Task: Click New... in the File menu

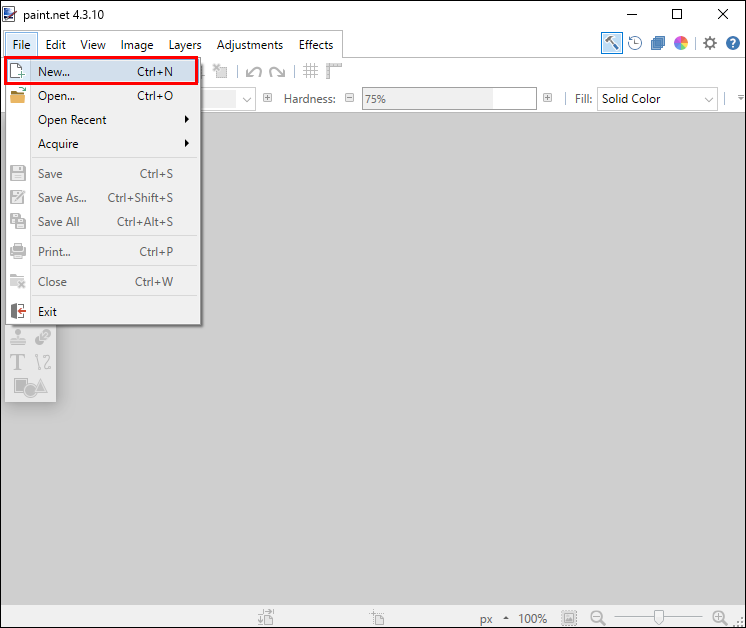Action: click(x=101, y=71)
